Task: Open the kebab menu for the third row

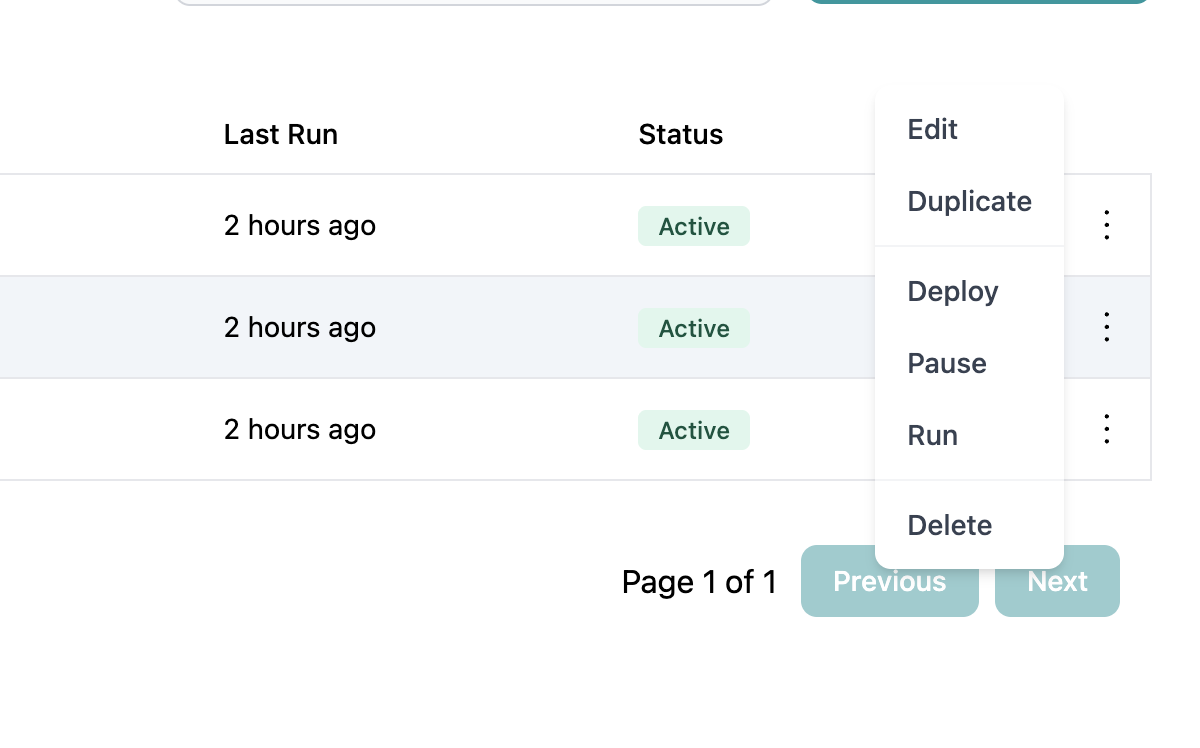Action: [1107, 429]
